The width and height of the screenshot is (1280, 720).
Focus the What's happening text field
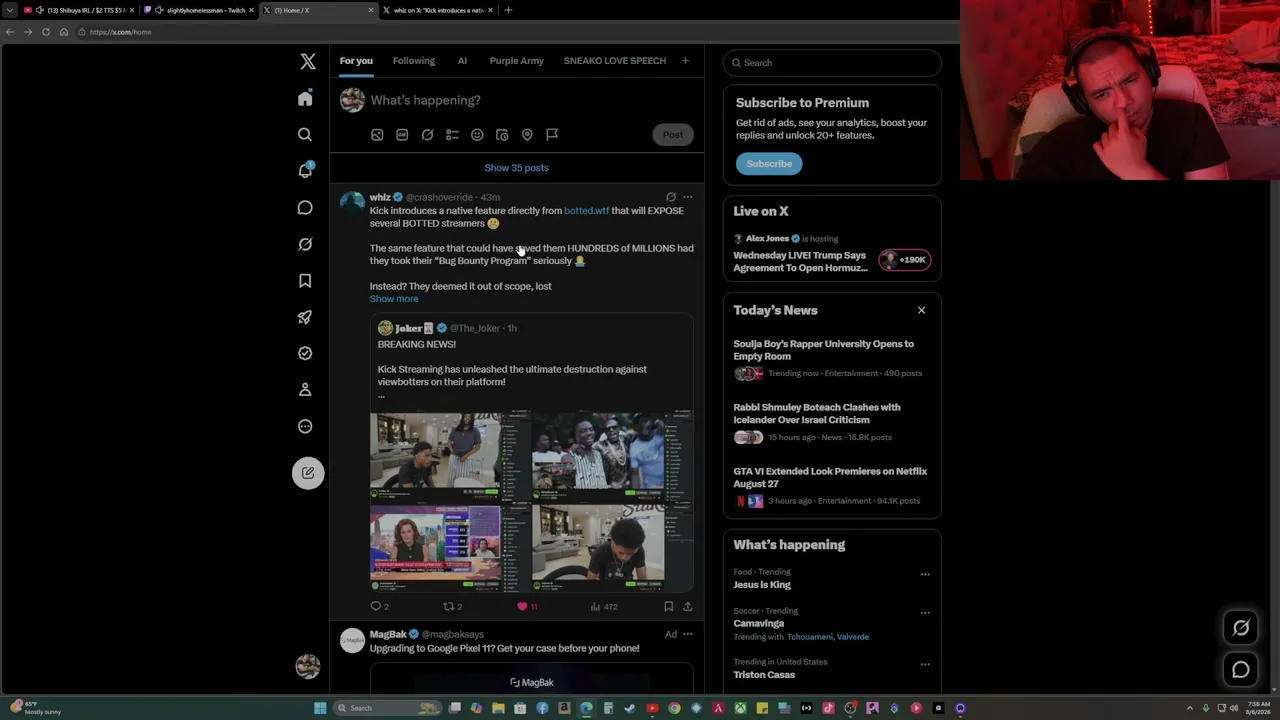pyautogui.click(x=530, y=100)
